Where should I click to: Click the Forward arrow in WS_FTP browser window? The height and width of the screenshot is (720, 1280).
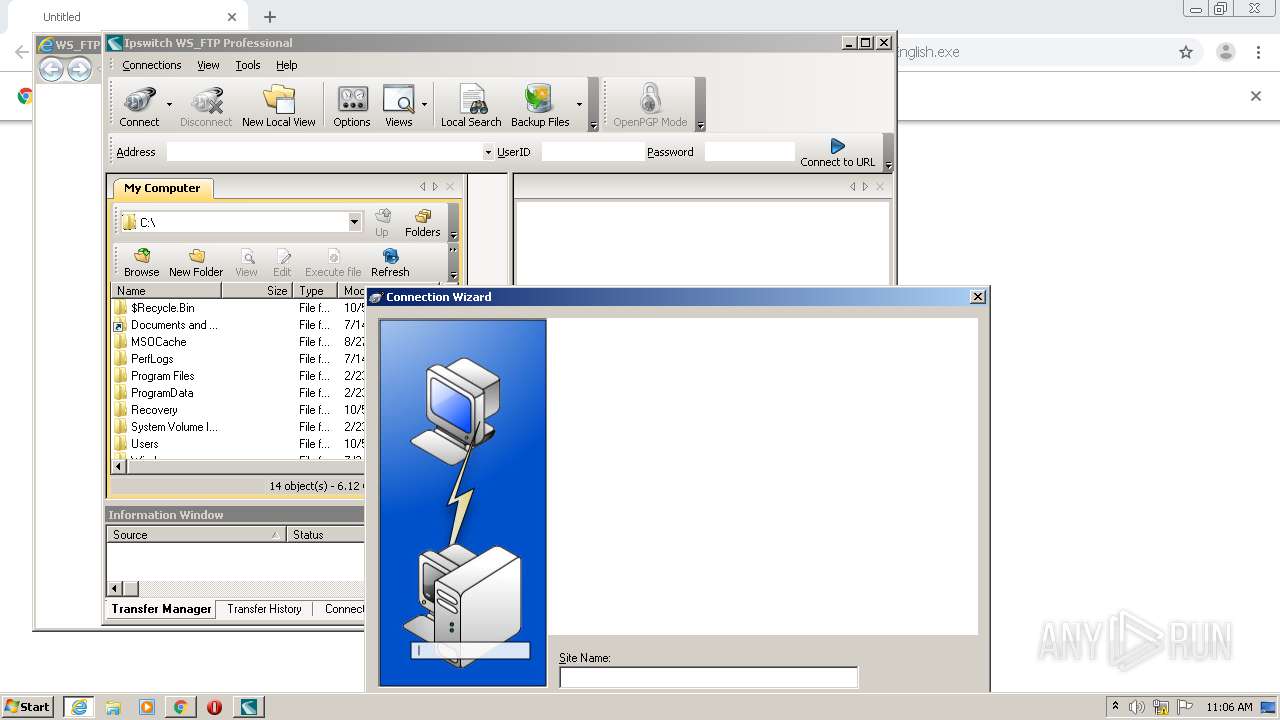coord(79,69)
